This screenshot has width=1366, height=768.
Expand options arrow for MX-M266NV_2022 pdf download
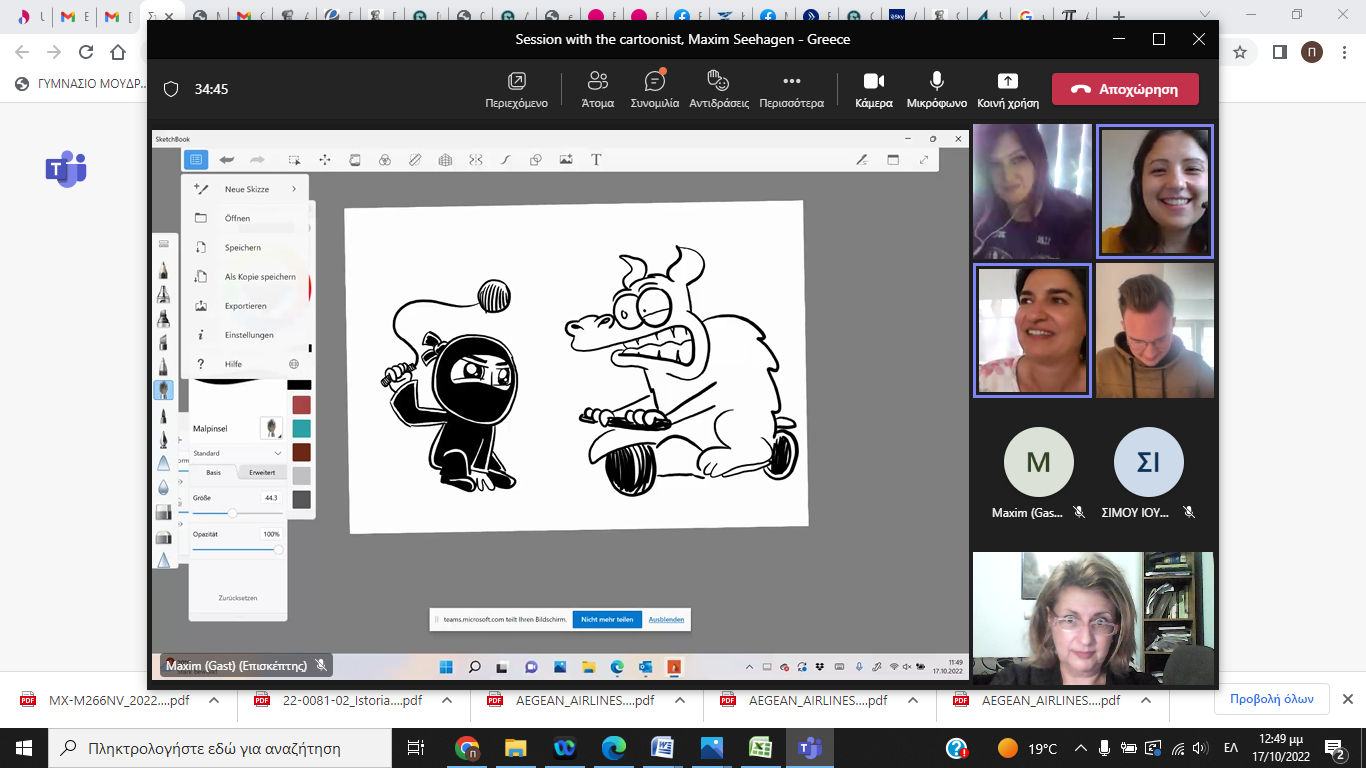[x=214, y=701]
